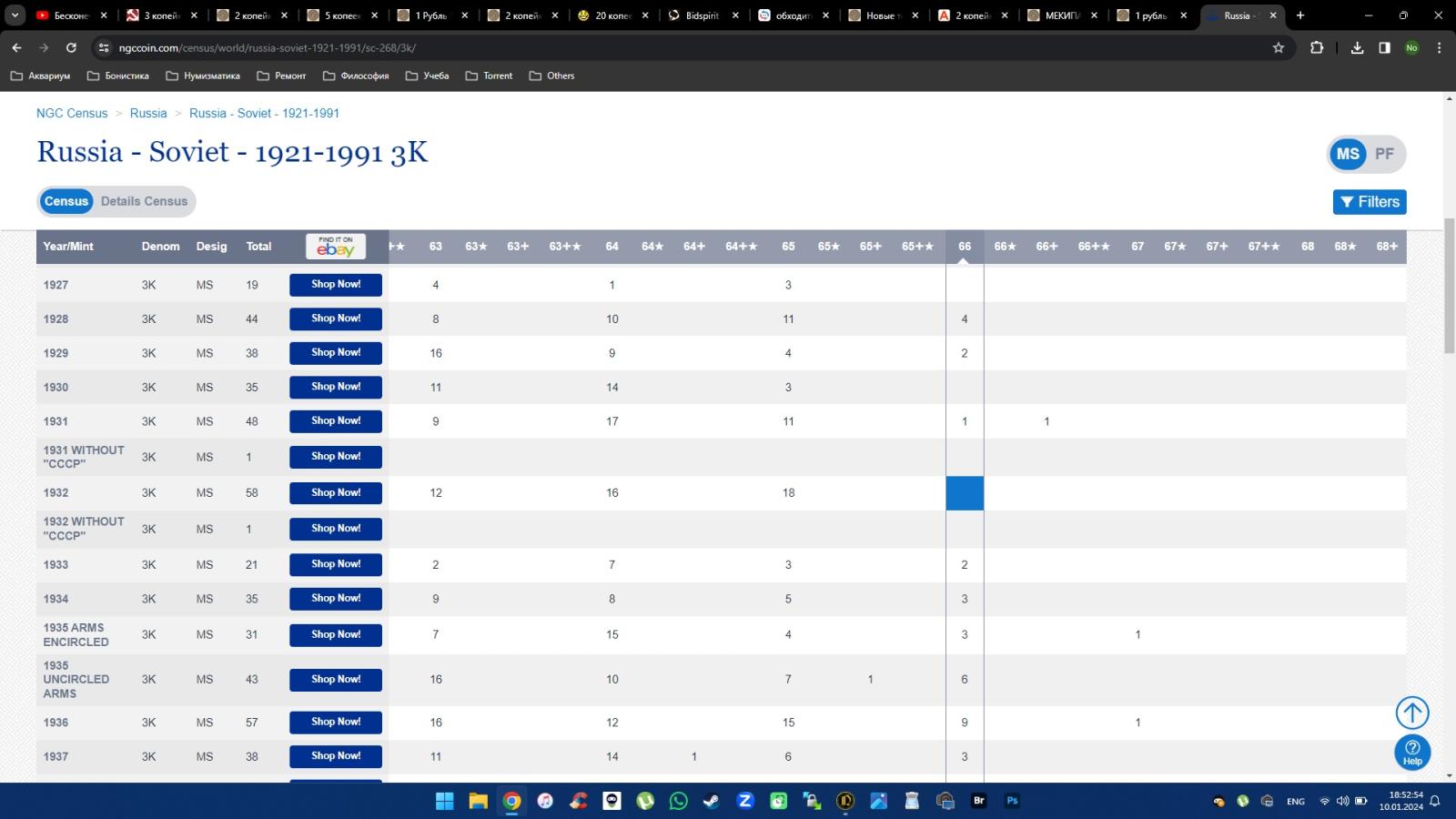This screenshot has width=1456, height=819.
Task: Select the MS grade toggle
Action: [1348, 154]
